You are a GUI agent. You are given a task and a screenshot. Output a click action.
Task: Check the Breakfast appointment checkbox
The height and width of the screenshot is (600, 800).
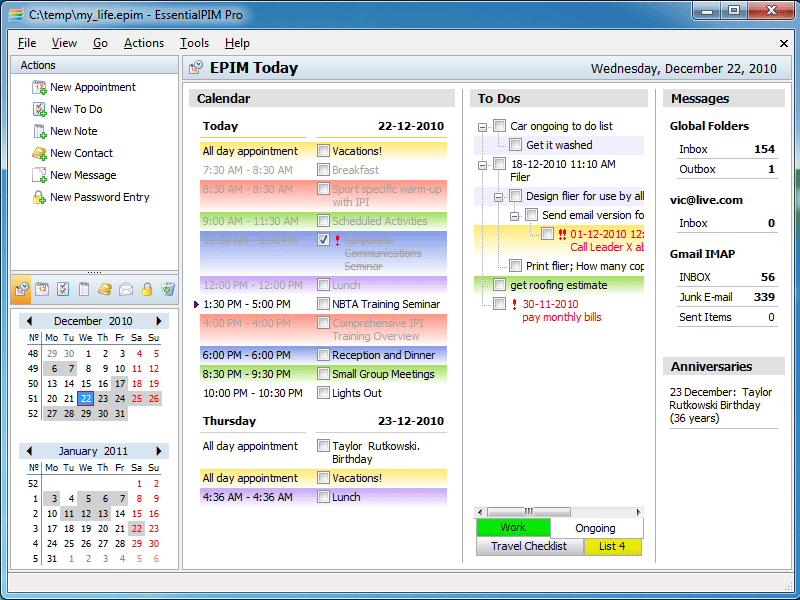pyautogui.click(x=323, y=169)
